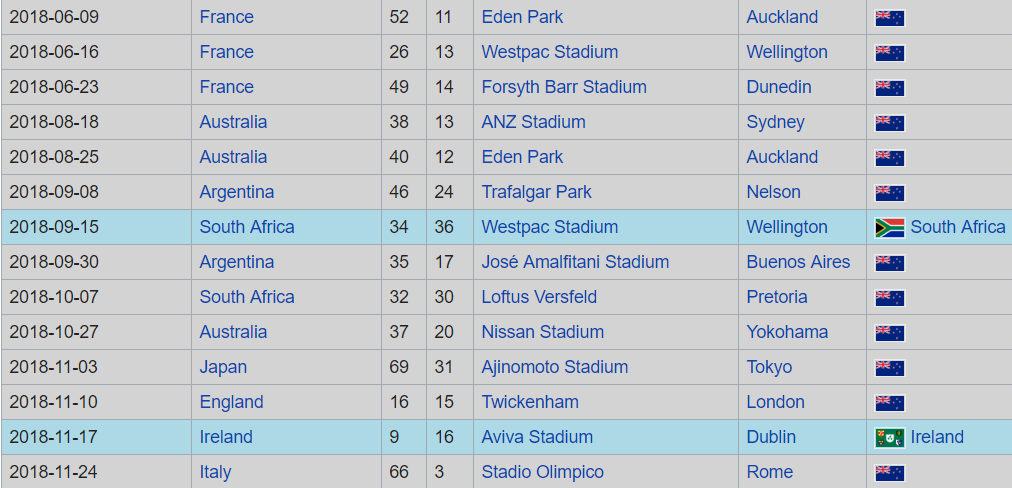Open the Nissan Stadium link
Image resolution: width=1012 pixels, height=488 pixels.
(x=542, y=332)
